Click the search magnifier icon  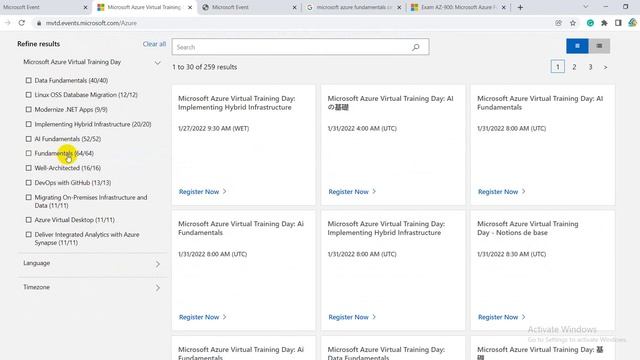(416, 47)
